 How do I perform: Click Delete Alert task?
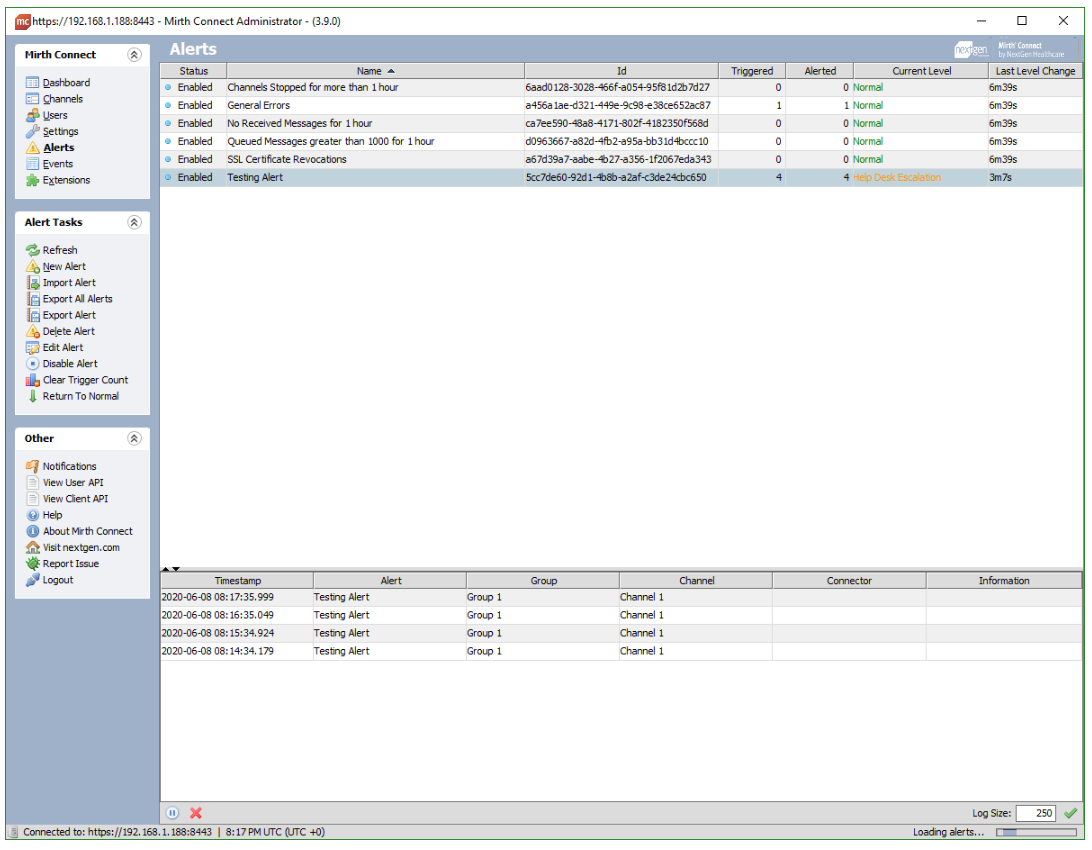coord(61,331)
